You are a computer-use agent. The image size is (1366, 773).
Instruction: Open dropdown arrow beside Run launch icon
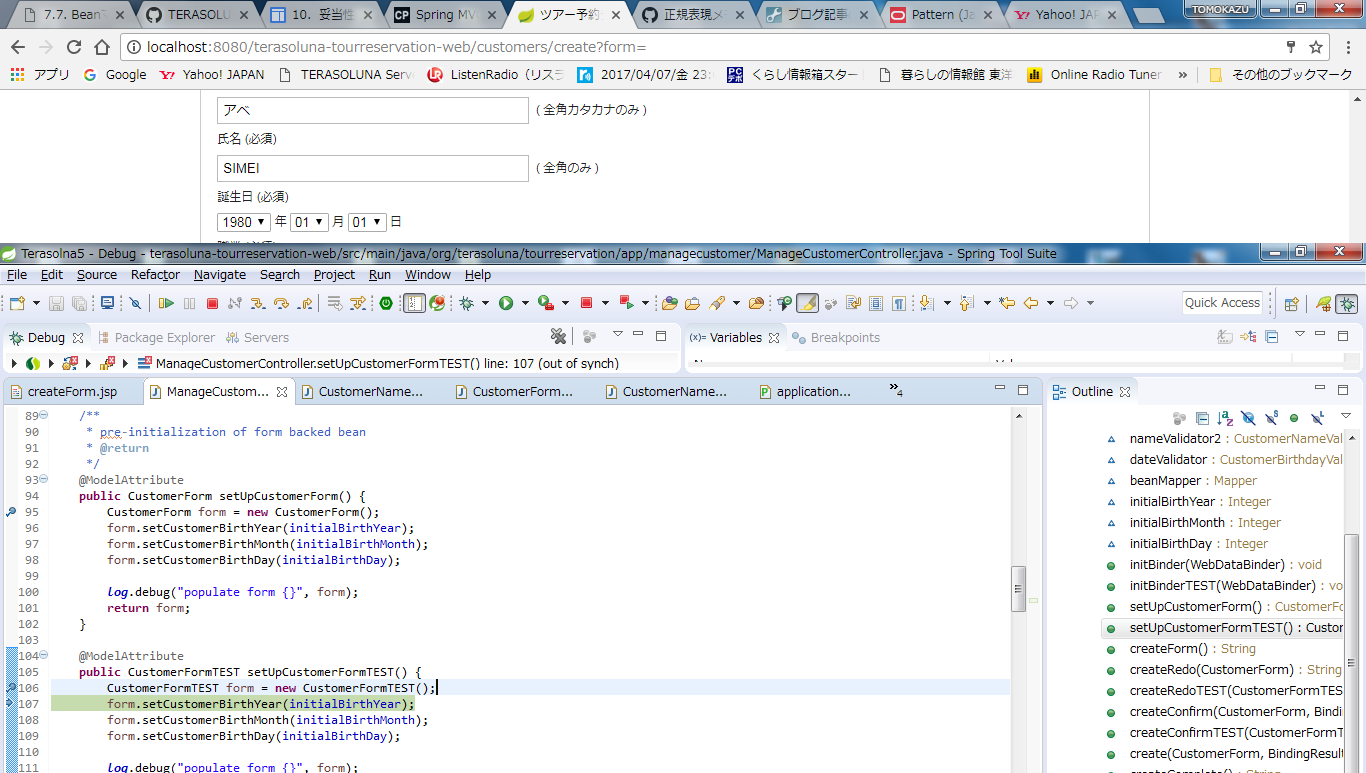click(x=525, y=303)
